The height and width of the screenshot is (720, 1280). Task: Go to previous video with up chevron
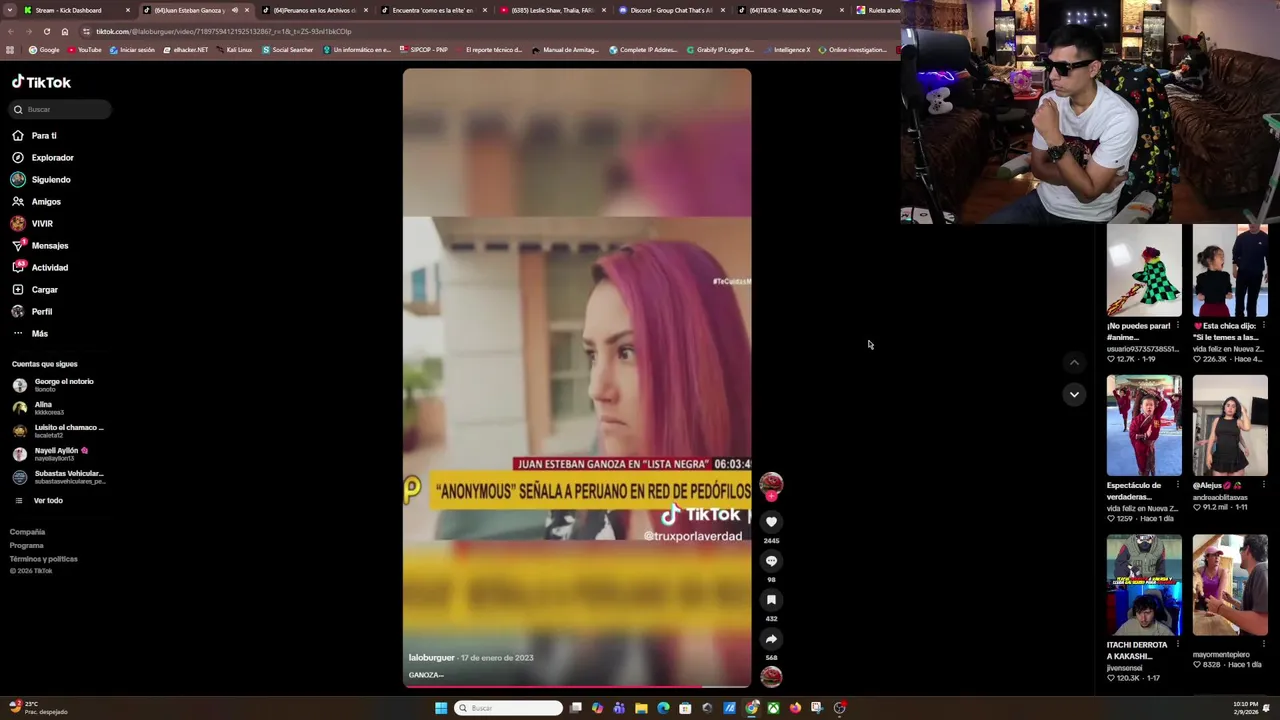pos(1074,362)
